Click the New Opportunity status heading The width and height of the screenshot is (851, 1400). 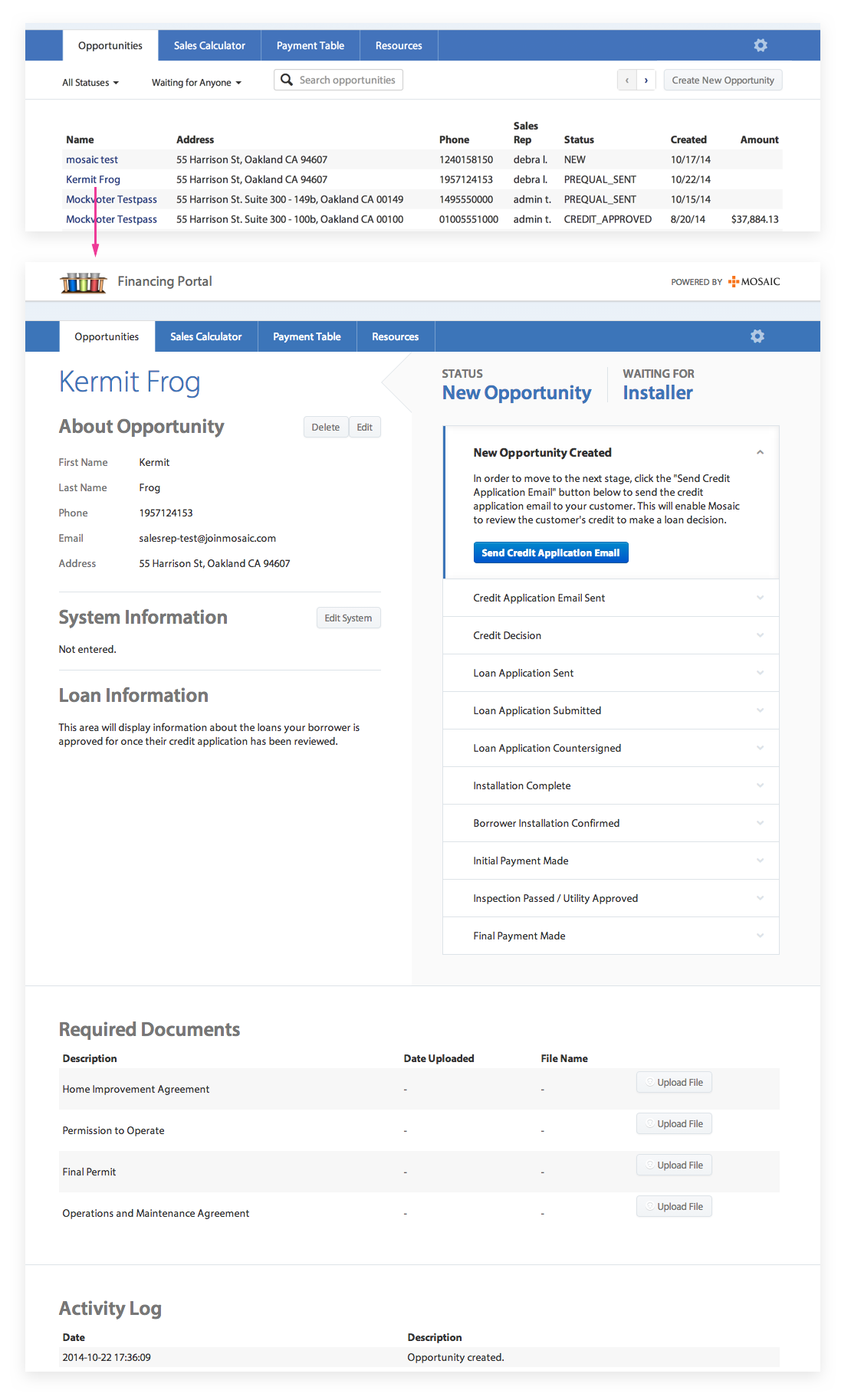coord(517,393)
